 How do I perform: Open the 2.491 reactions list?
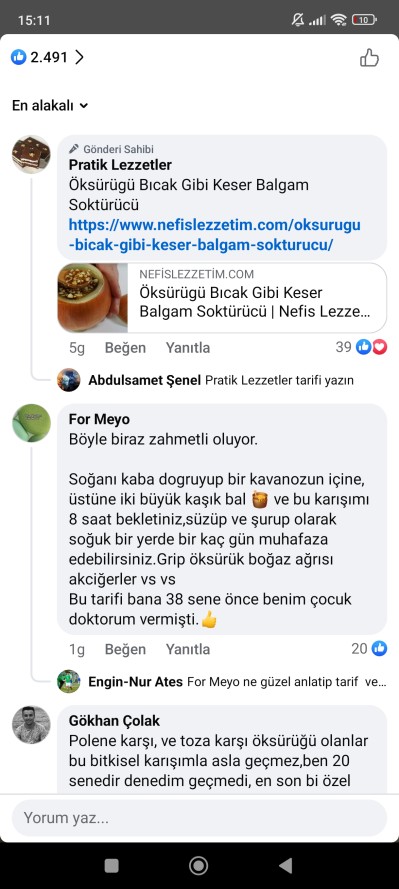(48, 57)
